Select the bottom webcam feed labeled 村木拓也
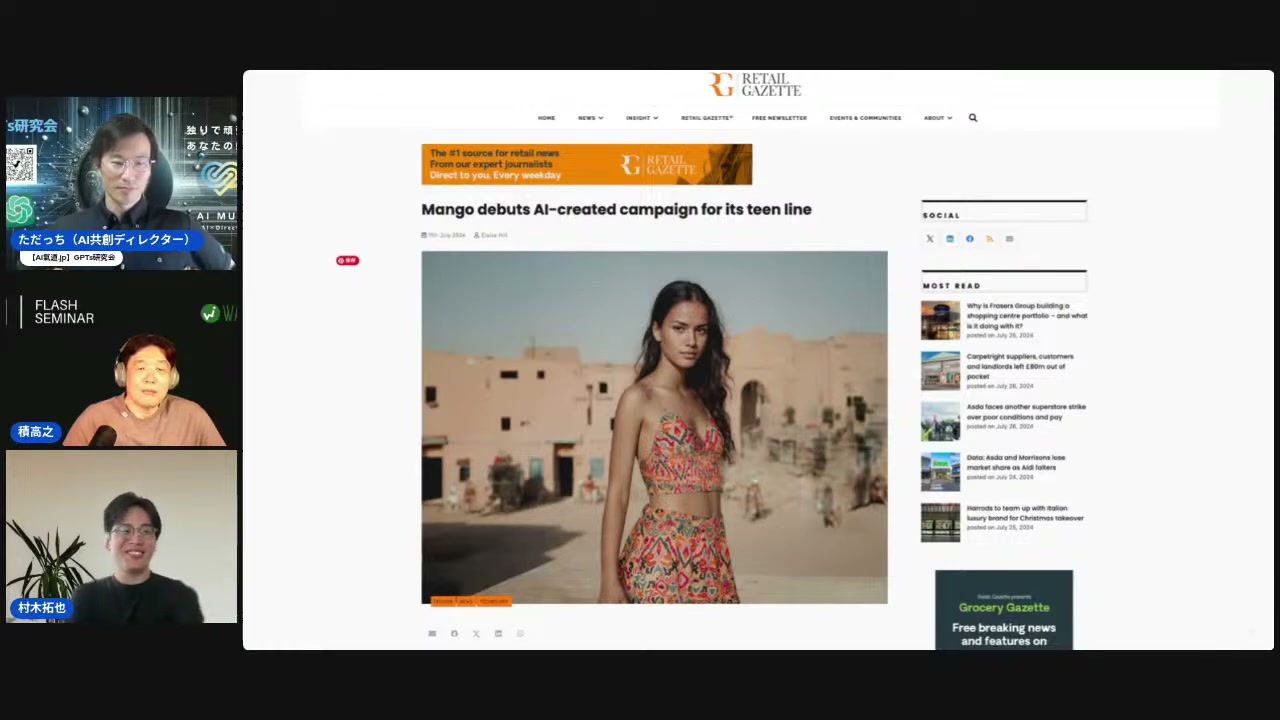Viewport: 1280px width, 720px height. [122, 537]
